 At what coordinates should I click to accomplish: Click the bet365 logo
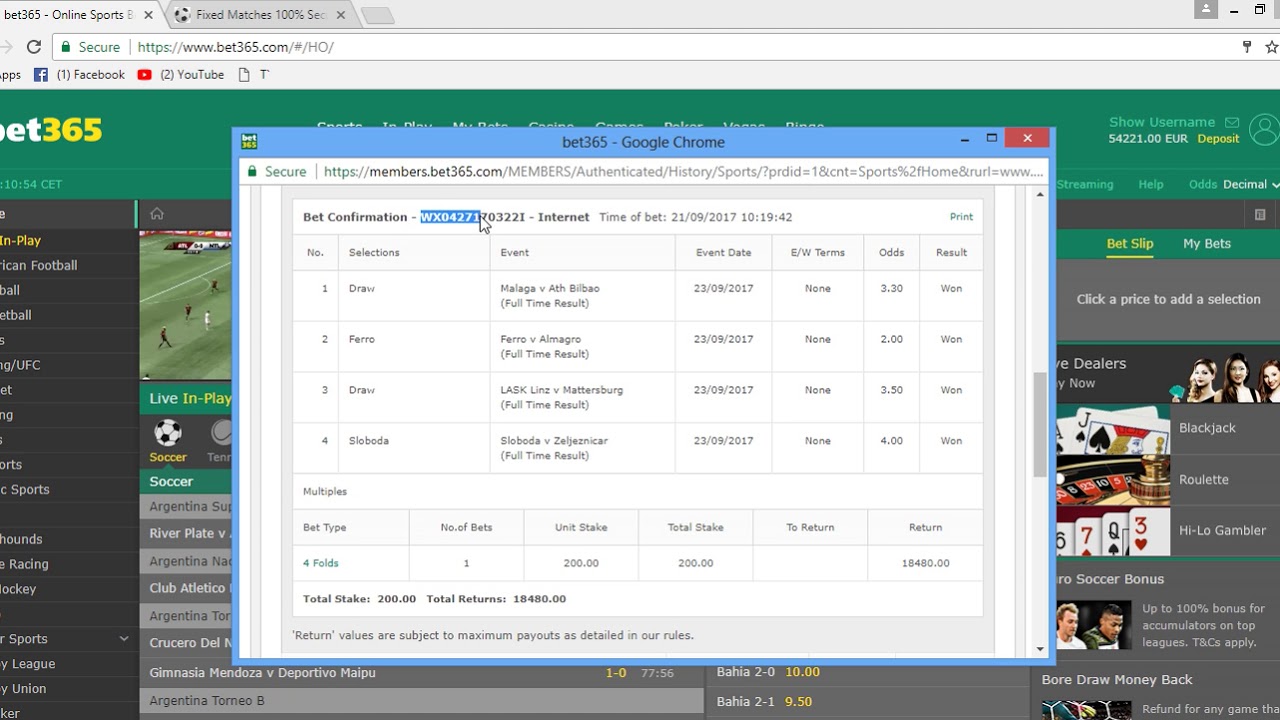tap(51, 130)
